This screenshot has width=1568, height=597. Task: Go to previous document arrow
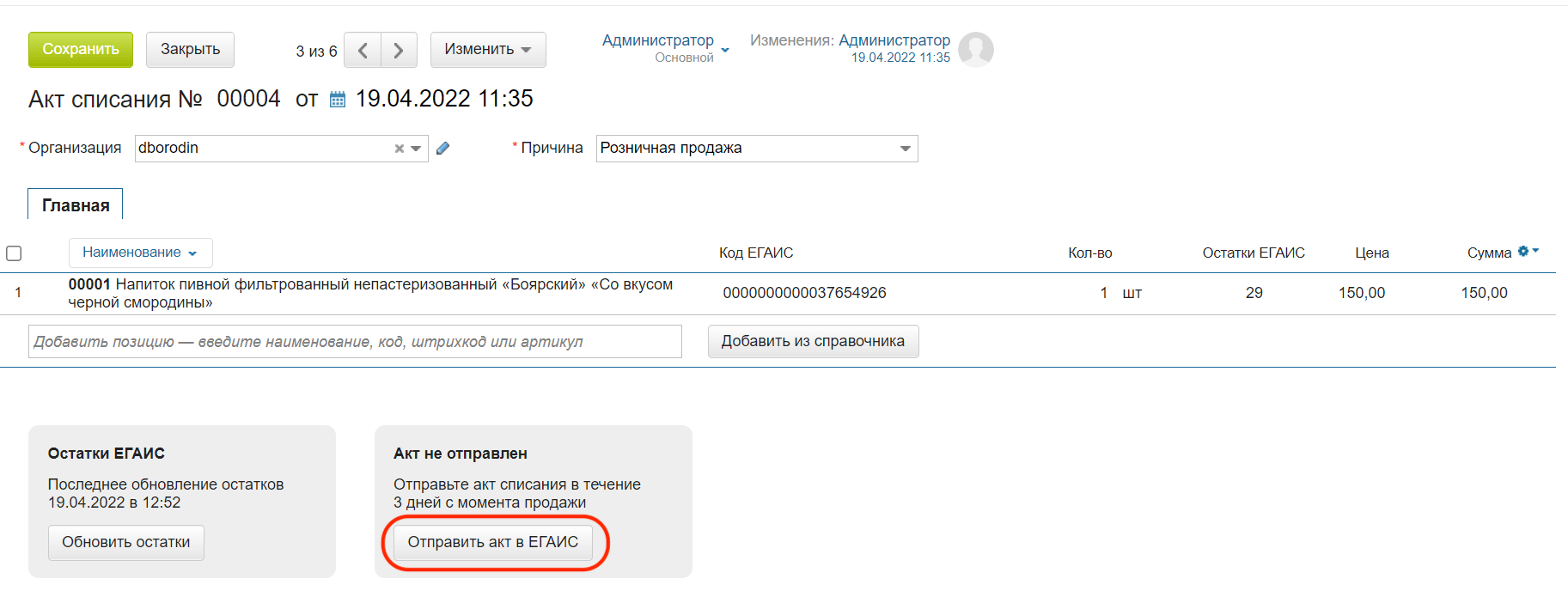363,51
